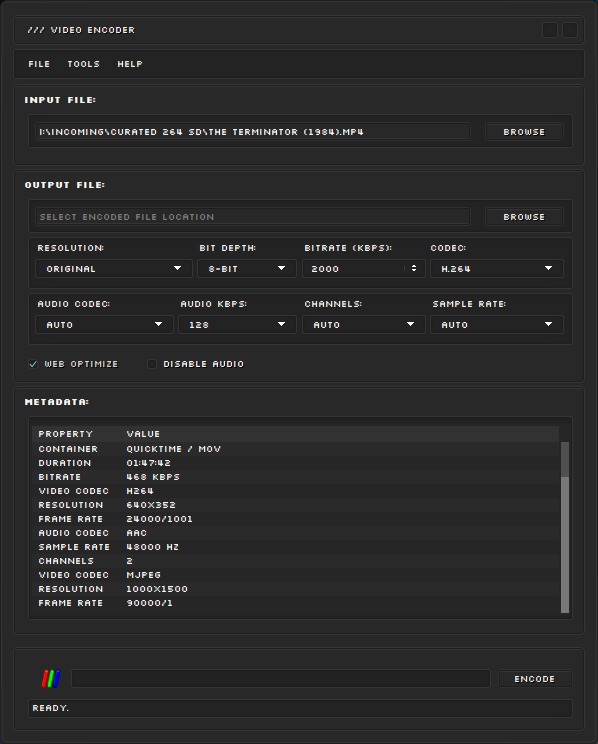Click the bitrate spinner arrows

414,269
